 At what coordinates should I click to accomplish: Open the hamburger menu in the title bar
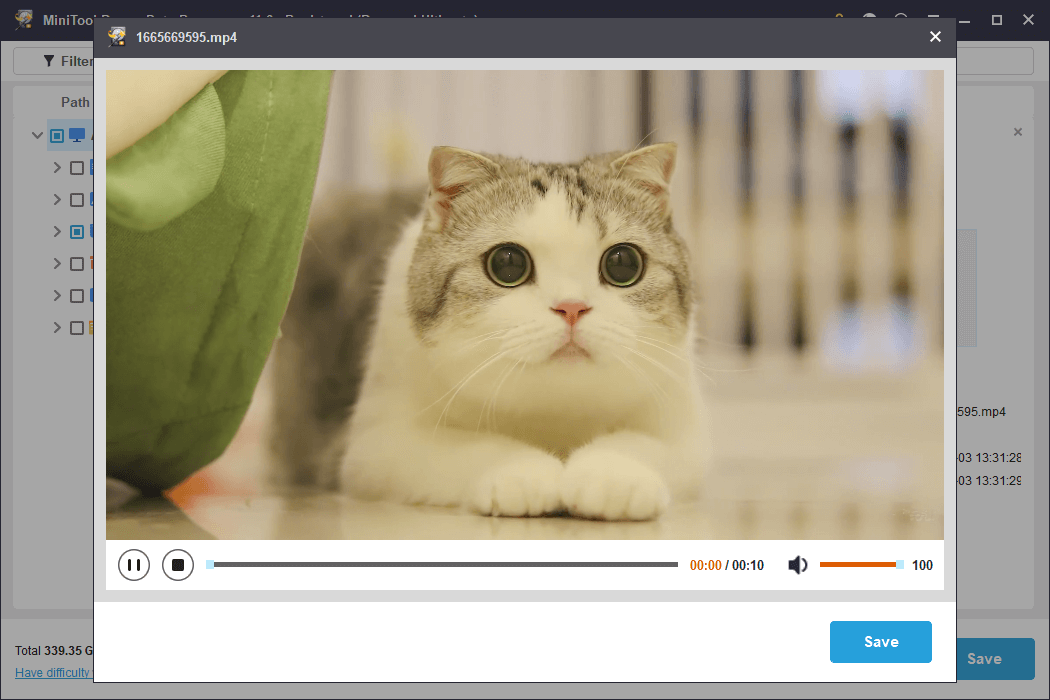point(932,20)
